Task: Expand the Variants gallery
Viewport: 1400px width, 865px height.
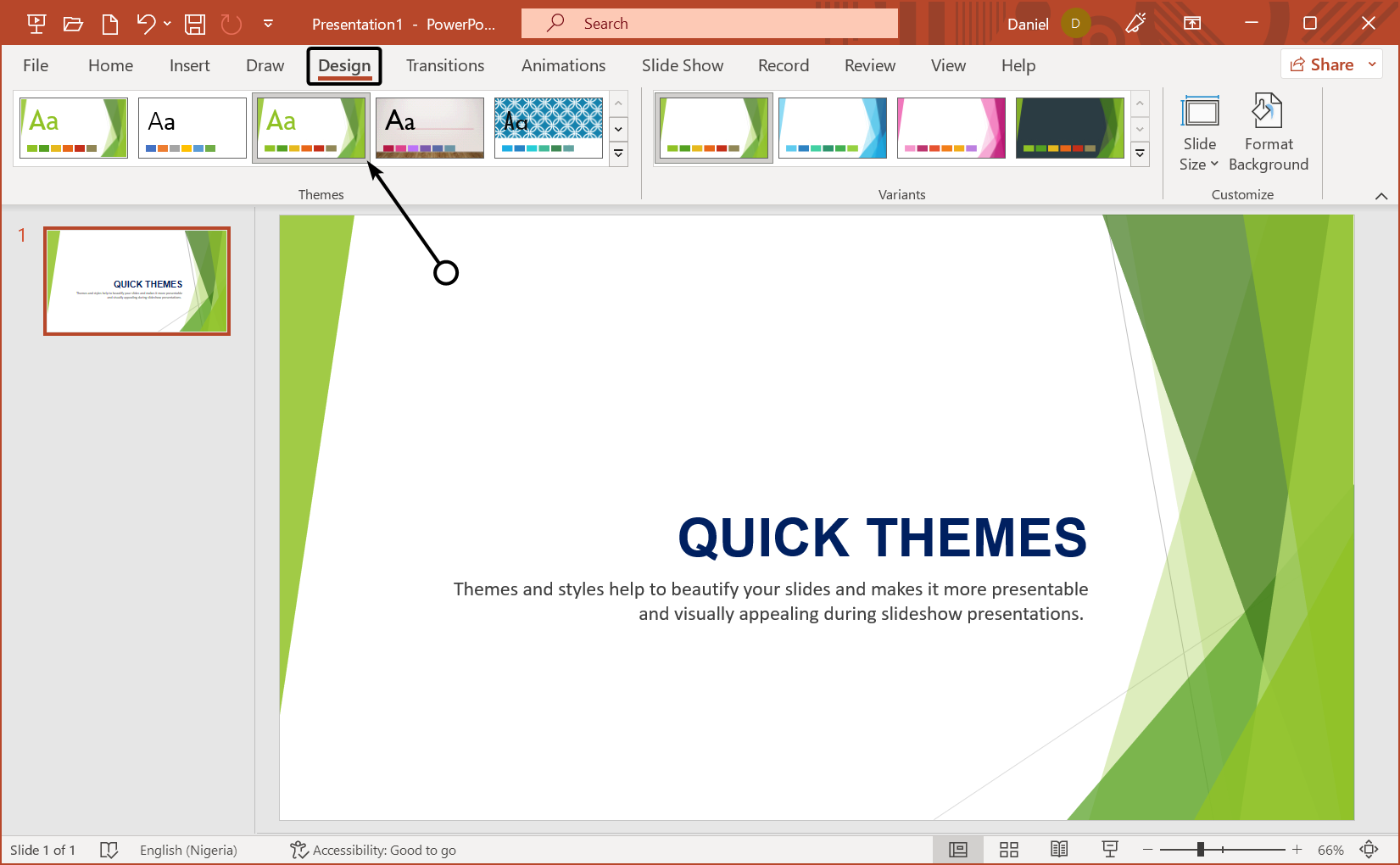Action: coord(1140,153)
